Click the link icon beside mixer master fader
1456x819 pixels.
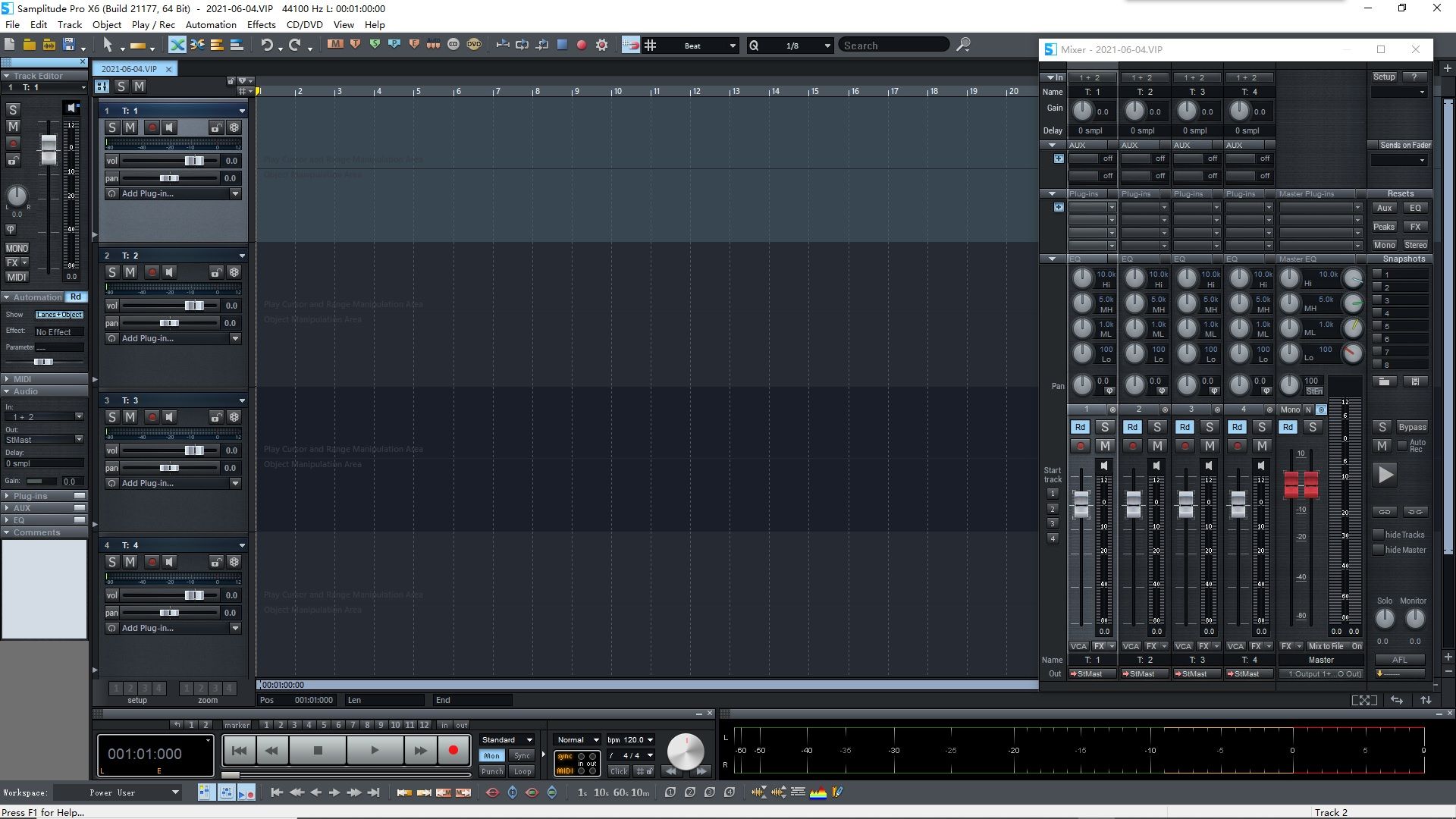(1385, 512)
